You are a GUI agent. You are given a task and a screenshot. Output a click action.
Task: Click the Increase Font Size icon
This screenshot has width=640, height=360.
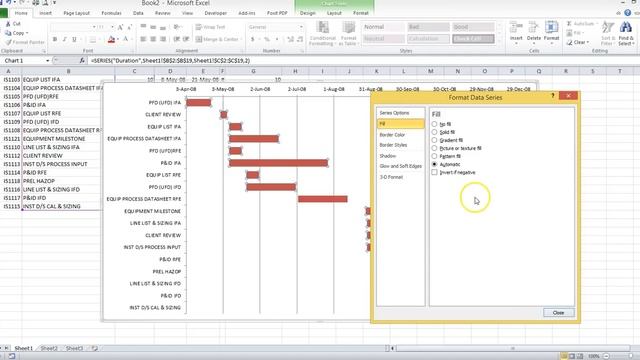[120, 27]
